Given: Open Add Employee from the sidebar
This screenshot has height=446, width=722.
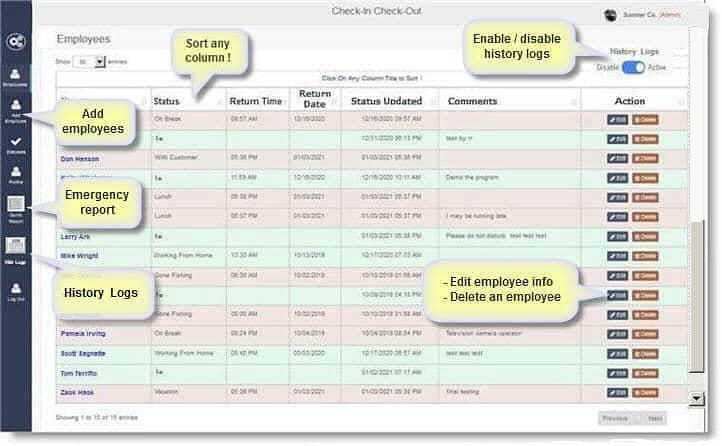Looking at the screenshot, I should click(15, 112).
